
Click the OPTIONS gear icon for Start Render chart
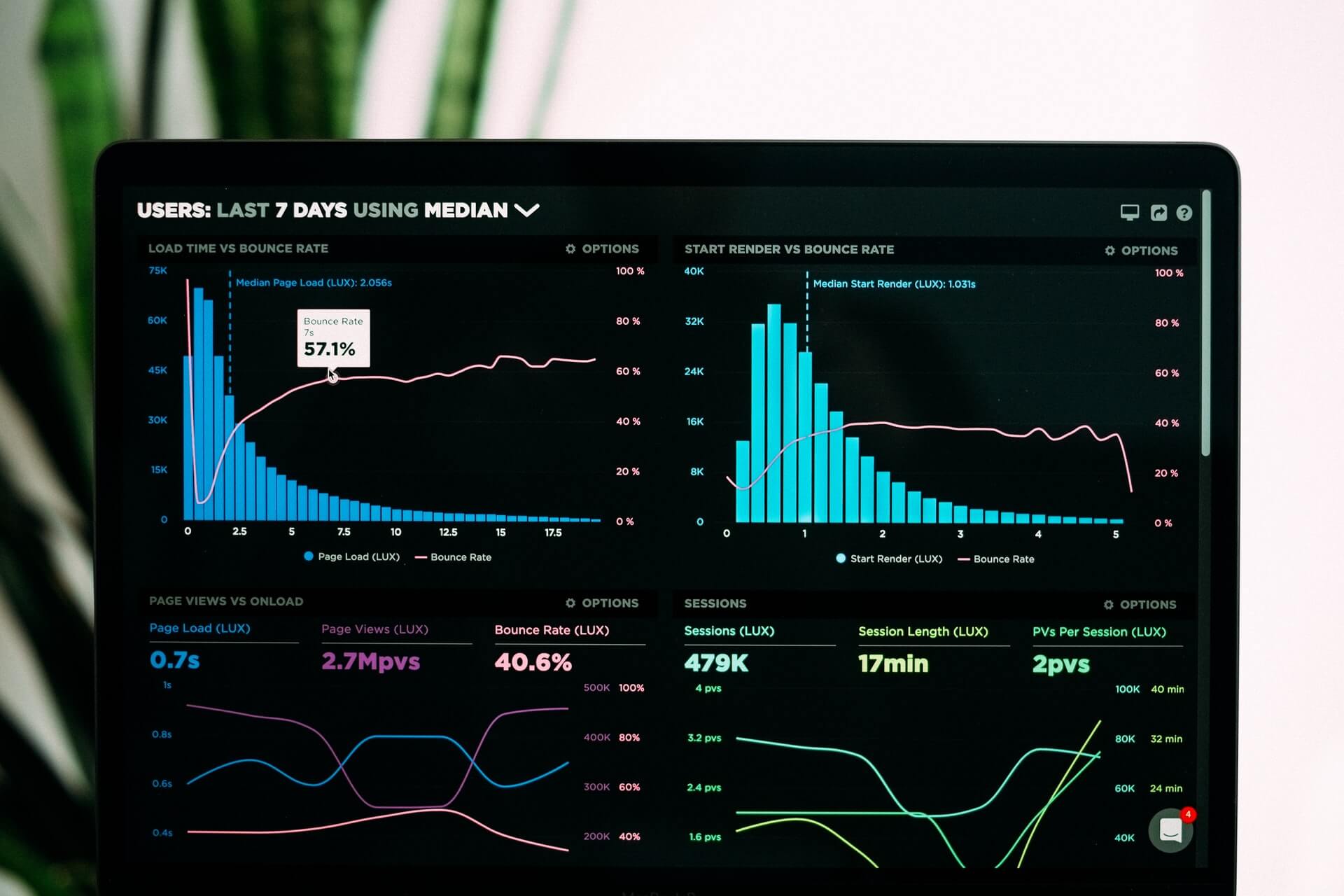1108,250
